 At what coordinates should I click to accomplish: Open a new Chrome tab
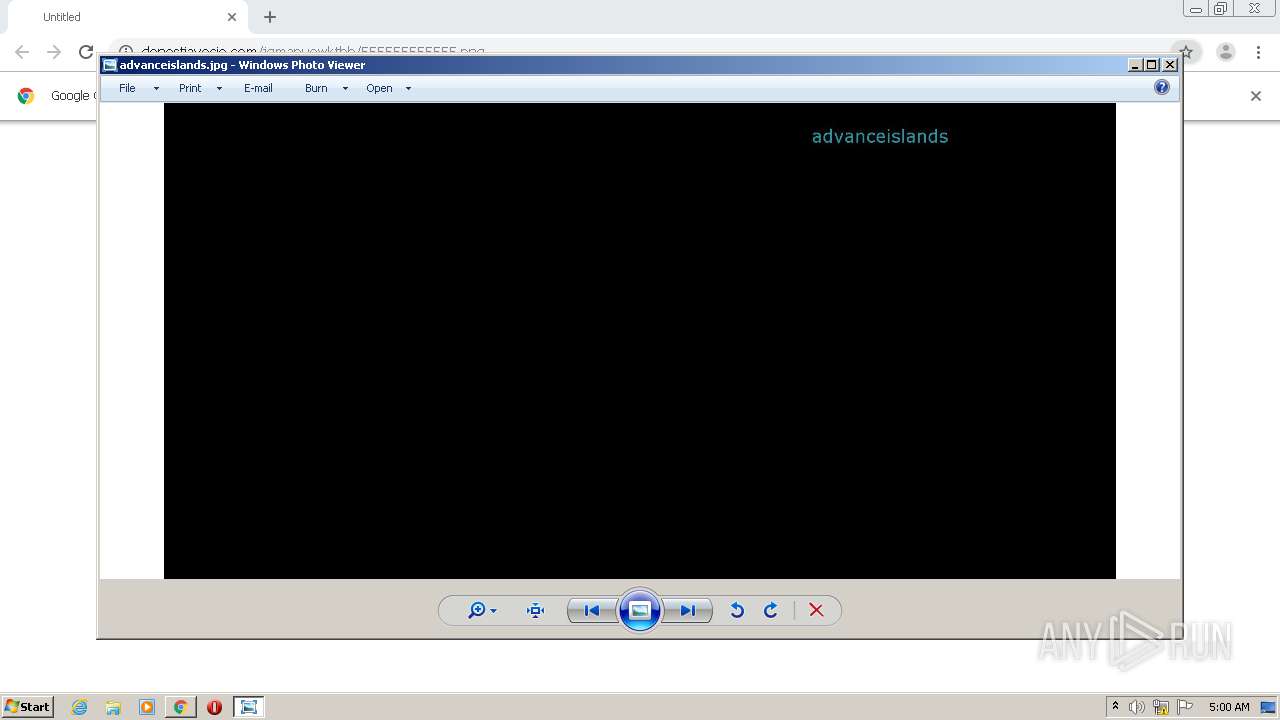coord(270,17)
